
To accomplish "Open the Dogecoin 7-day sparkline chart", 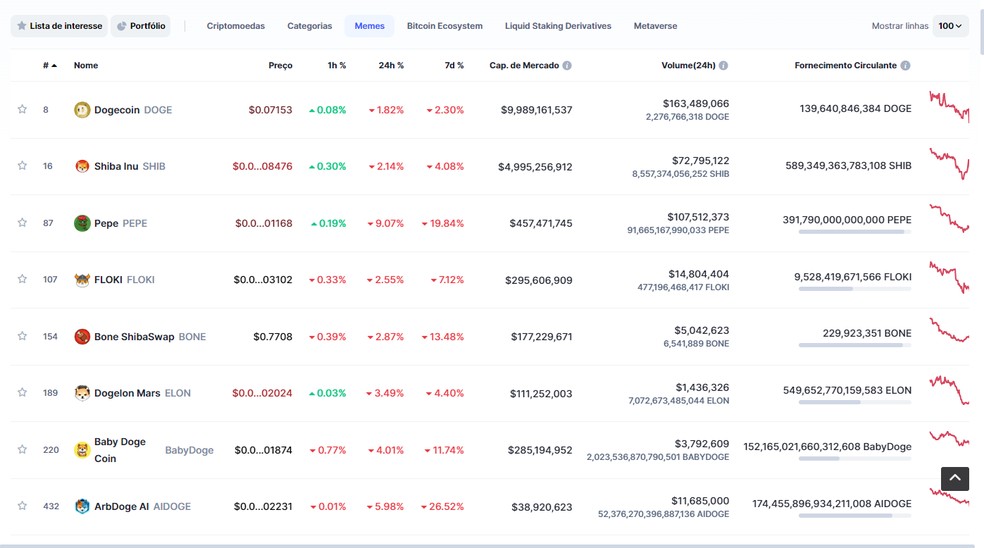I will 949,106.
